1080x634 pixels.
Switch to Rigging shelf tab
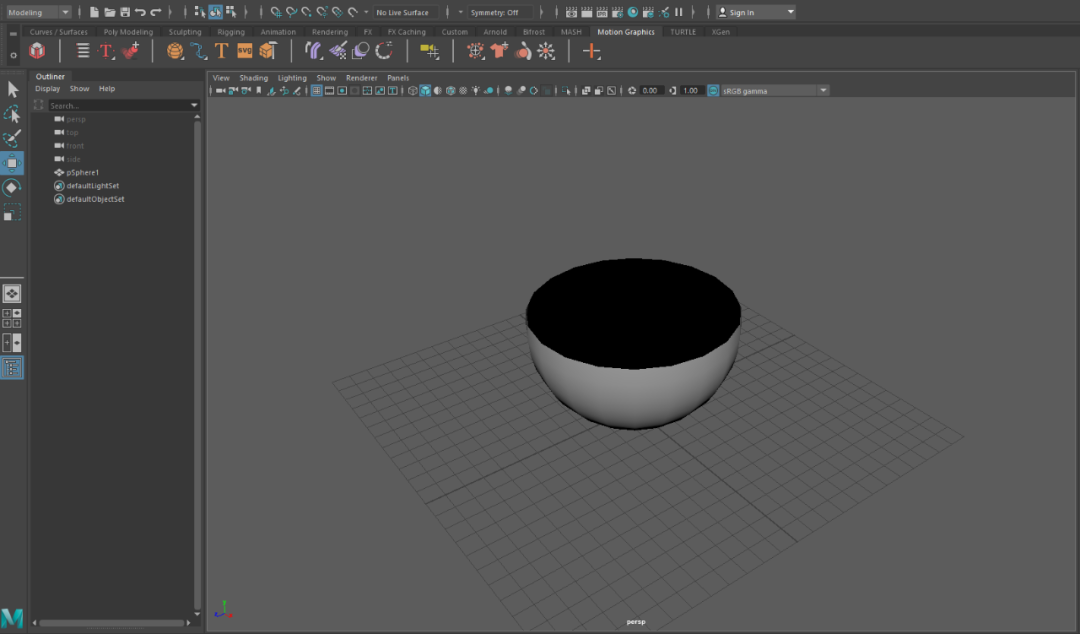231,32
